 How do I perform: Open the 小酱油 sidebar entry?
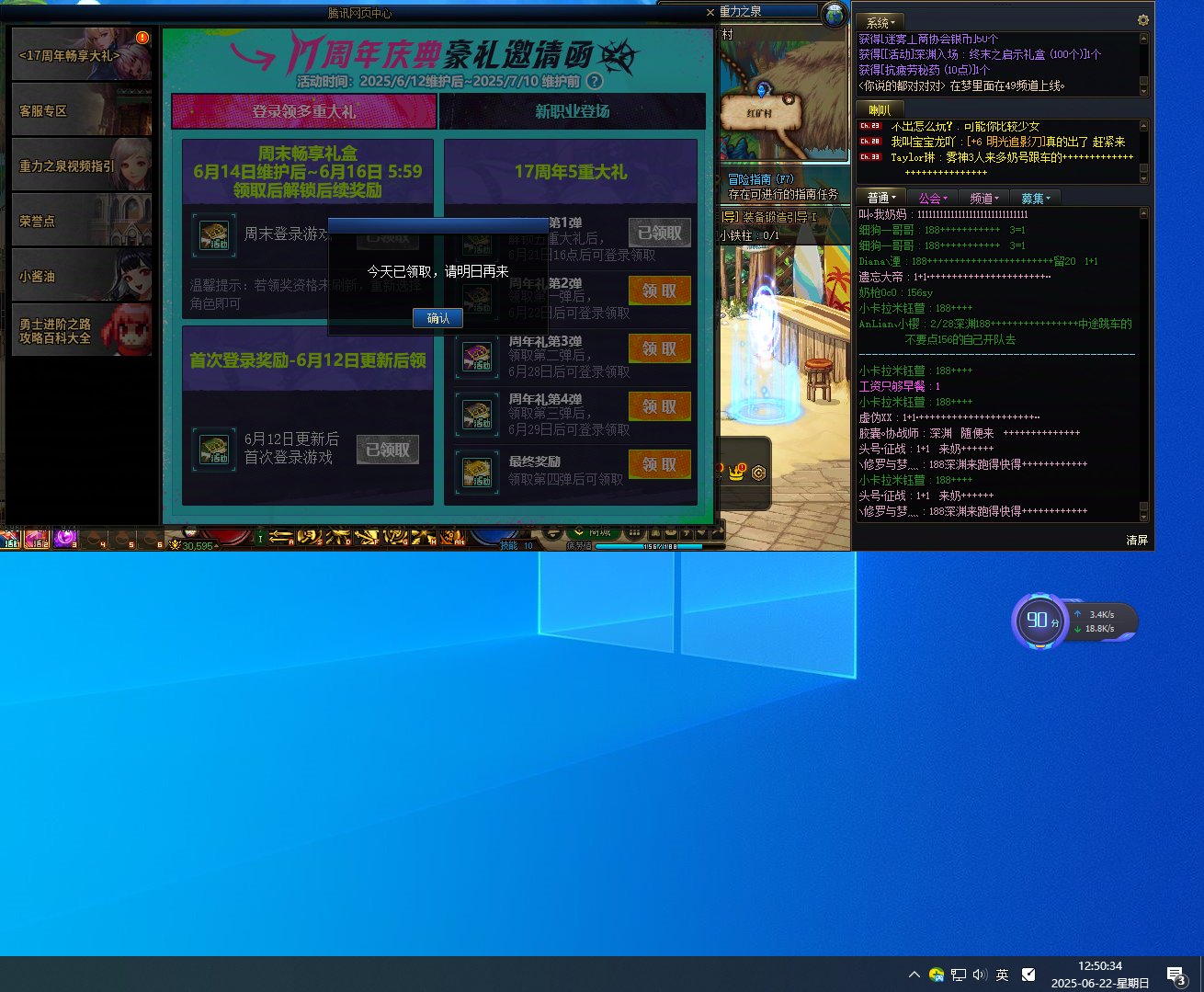(x=82, y=275)
